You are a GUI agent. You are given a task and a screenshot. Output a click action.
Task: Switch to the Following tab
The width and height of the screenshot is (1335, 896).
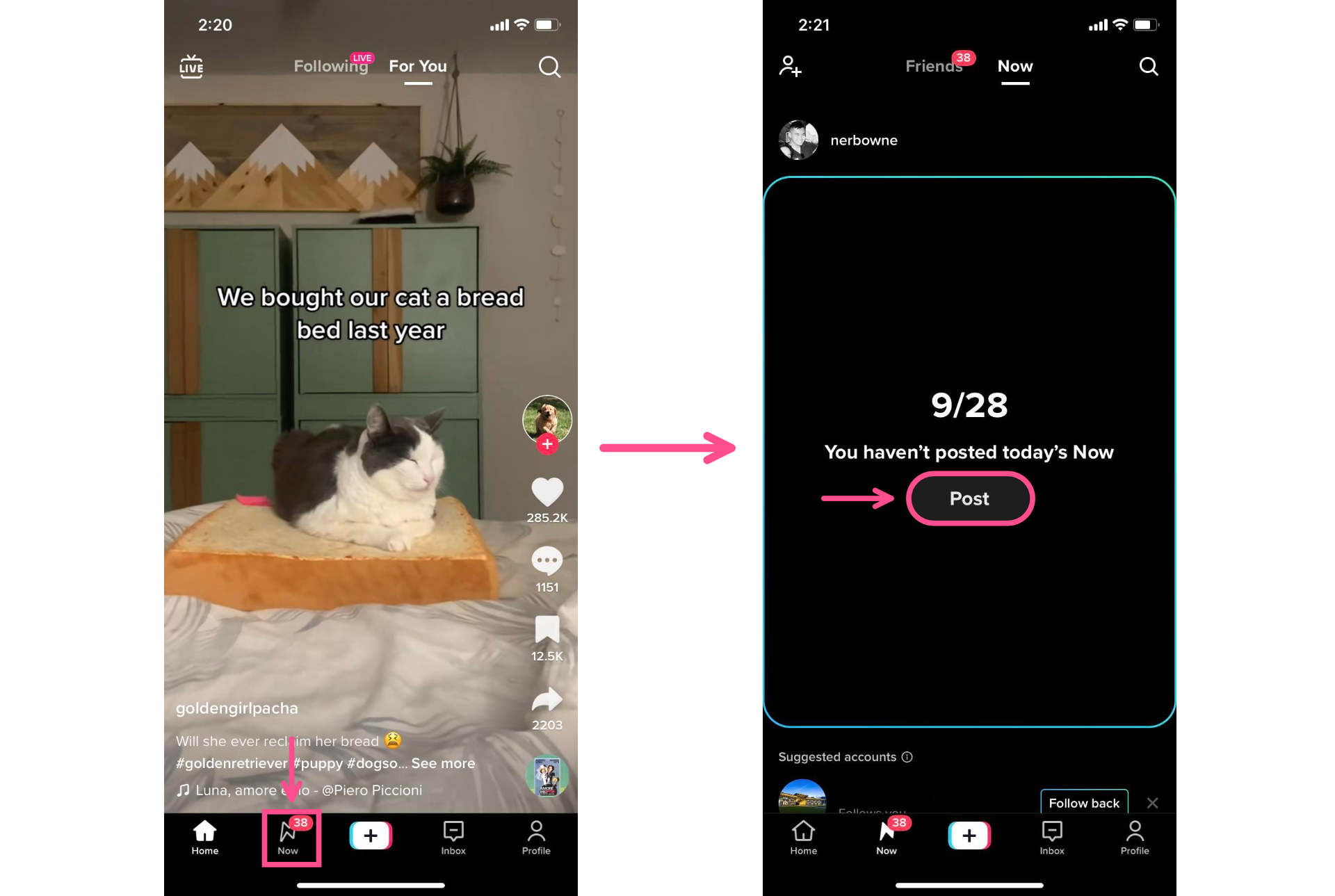click(331, 65)
